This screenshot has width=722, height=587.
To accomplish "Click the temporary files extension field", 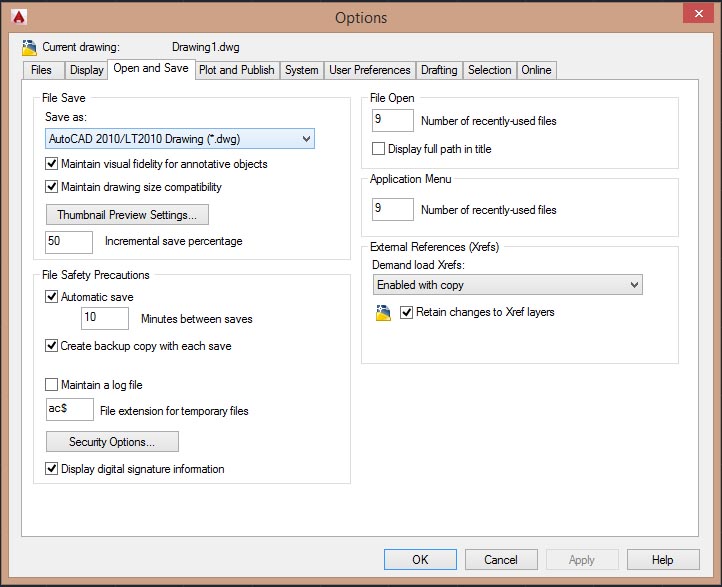I will tap(70, 409).
